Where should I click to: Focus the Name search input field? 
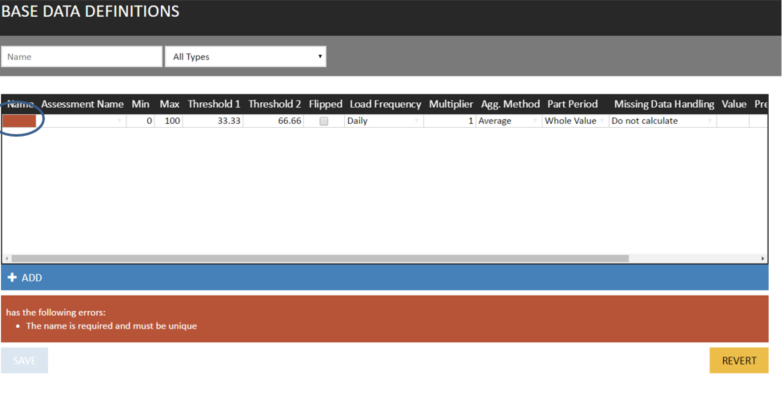tap(82, 57)
